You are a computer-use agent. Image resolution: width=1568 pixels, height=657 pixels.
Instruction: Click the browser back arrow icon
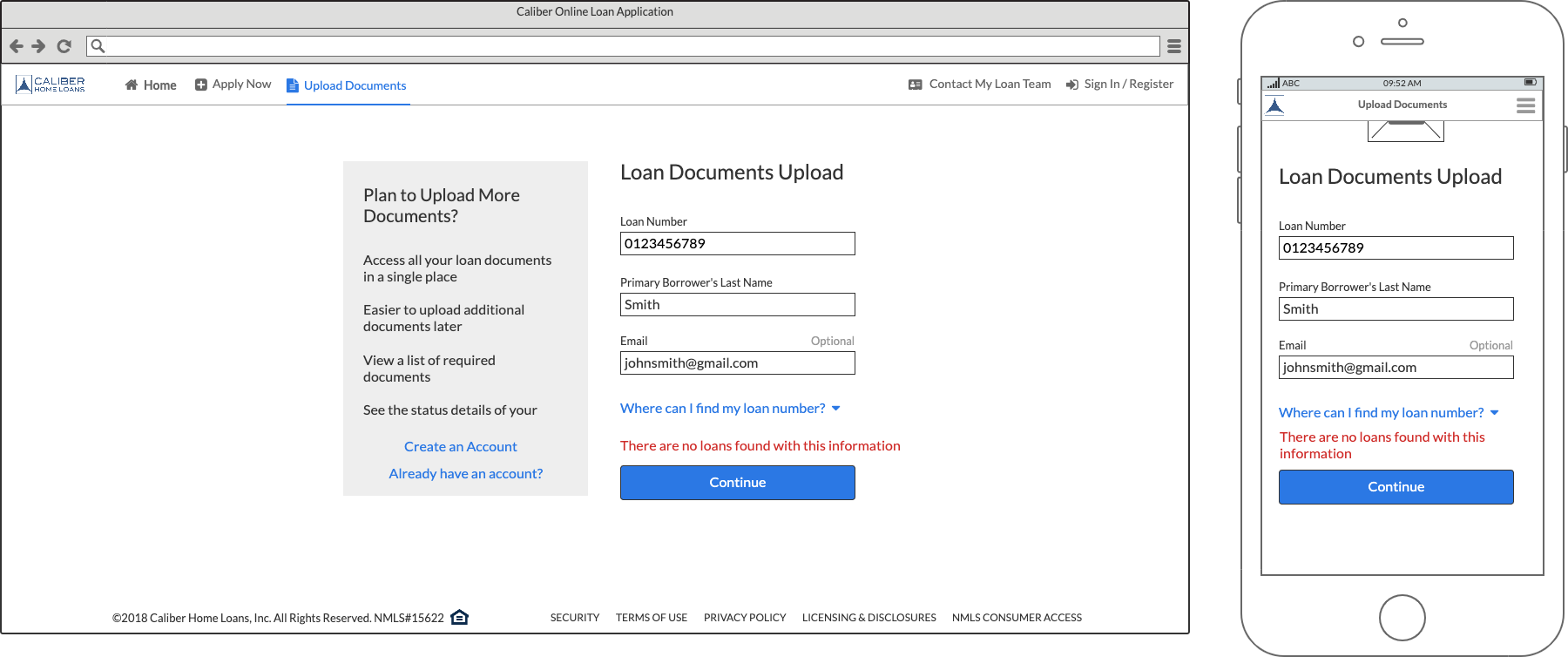(16, 46)
